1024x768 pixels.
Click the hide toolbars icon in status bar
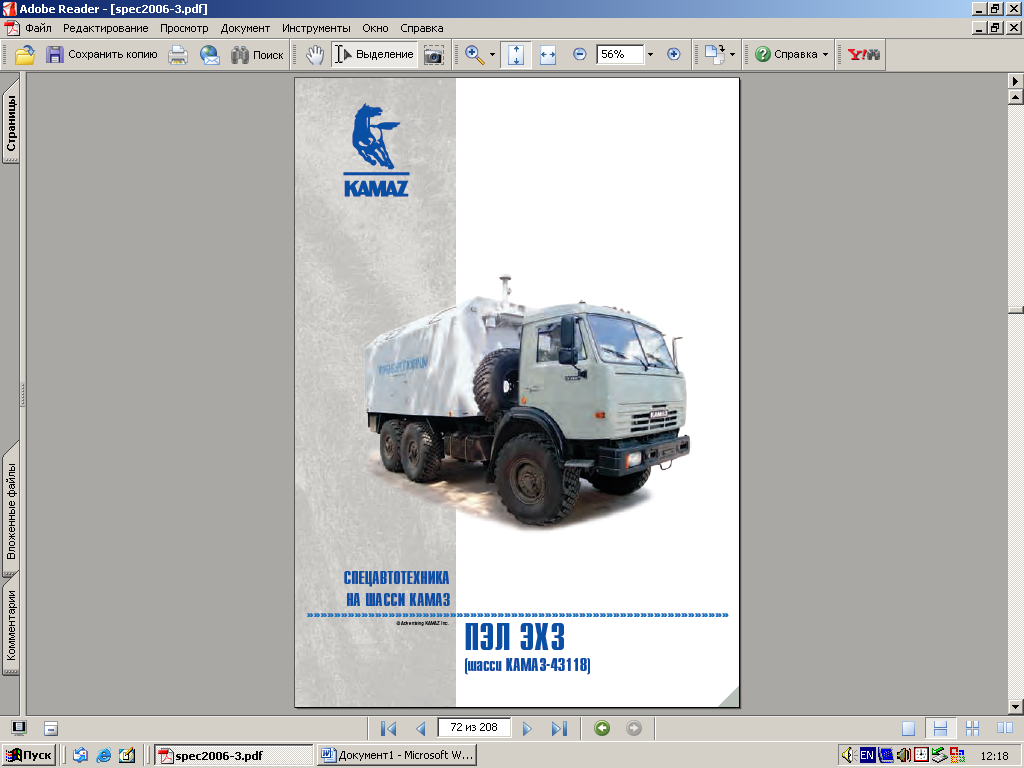[x=51, y=728]
